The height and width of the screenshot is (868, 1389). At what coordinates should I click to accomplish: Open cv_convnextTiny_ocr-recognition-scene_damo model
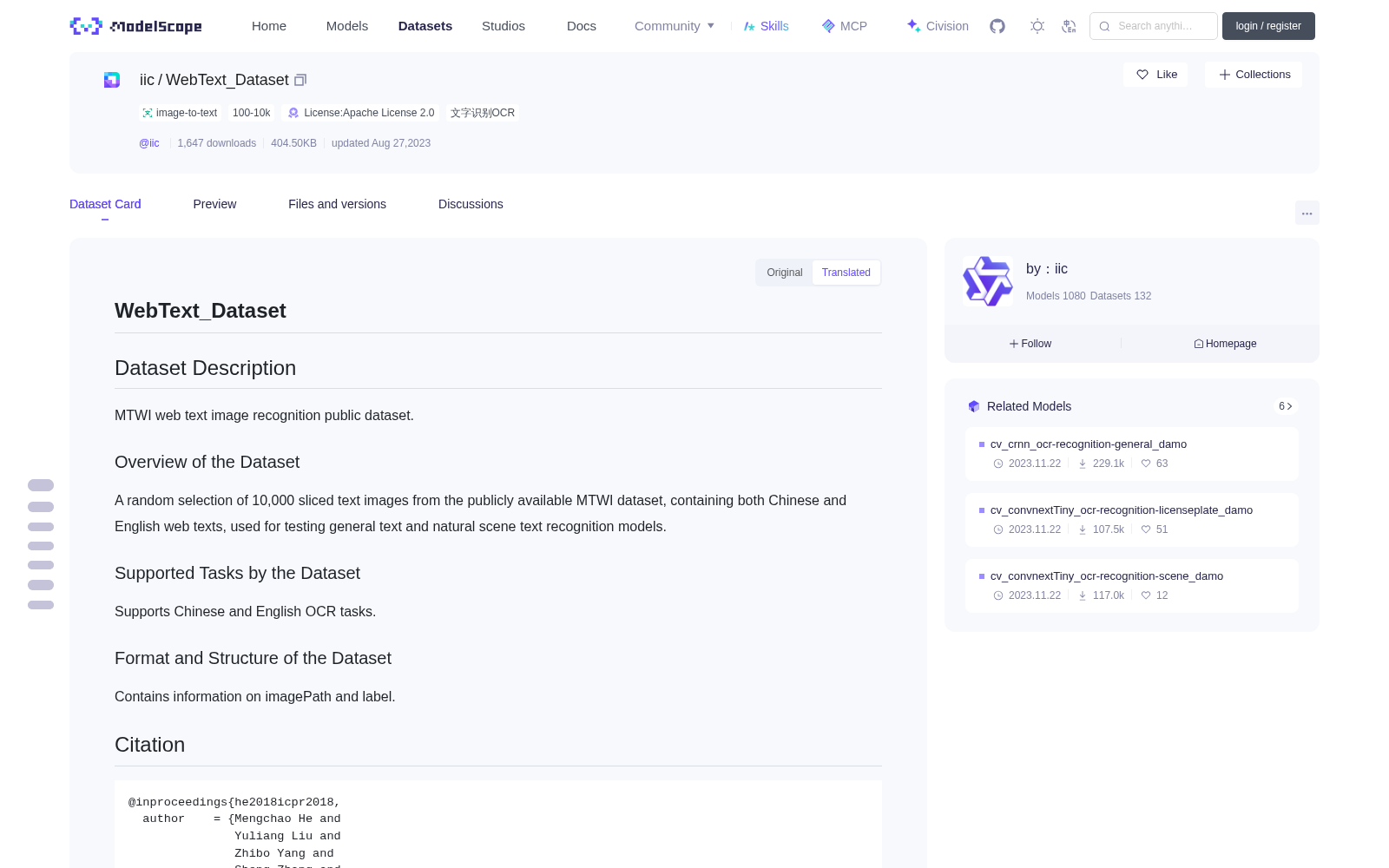click(1107, 576)
